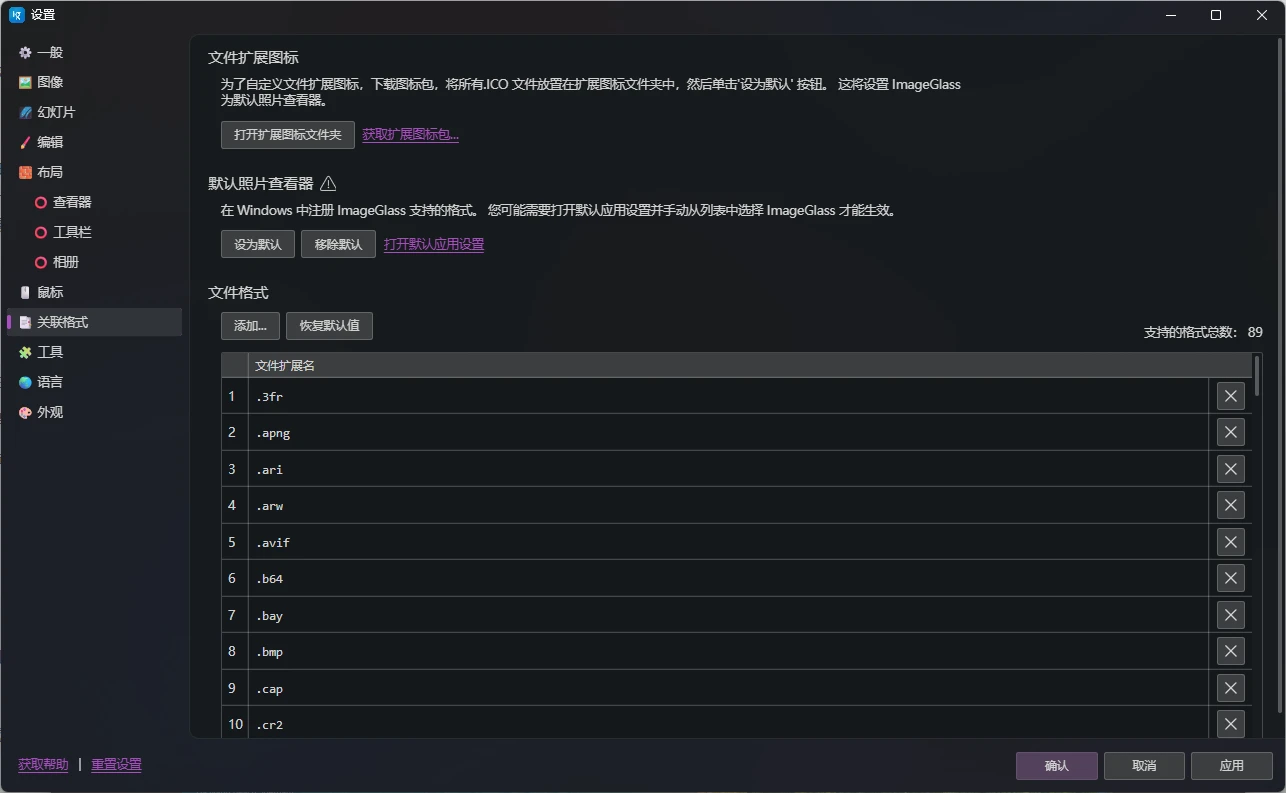Remove the .3fr extension row
Screen dimensions: 1286x793
tap(1230, 396)
